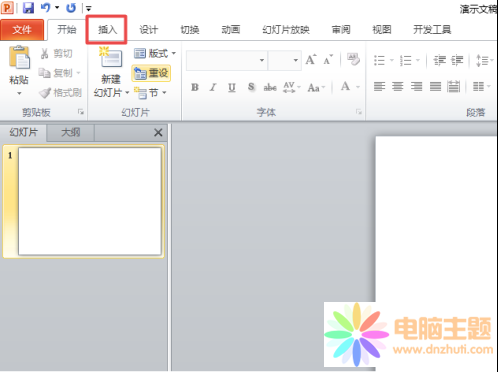498x372 pixels.
Task: Open the Undo history dropdown arrow
Action: coord(57,8)
